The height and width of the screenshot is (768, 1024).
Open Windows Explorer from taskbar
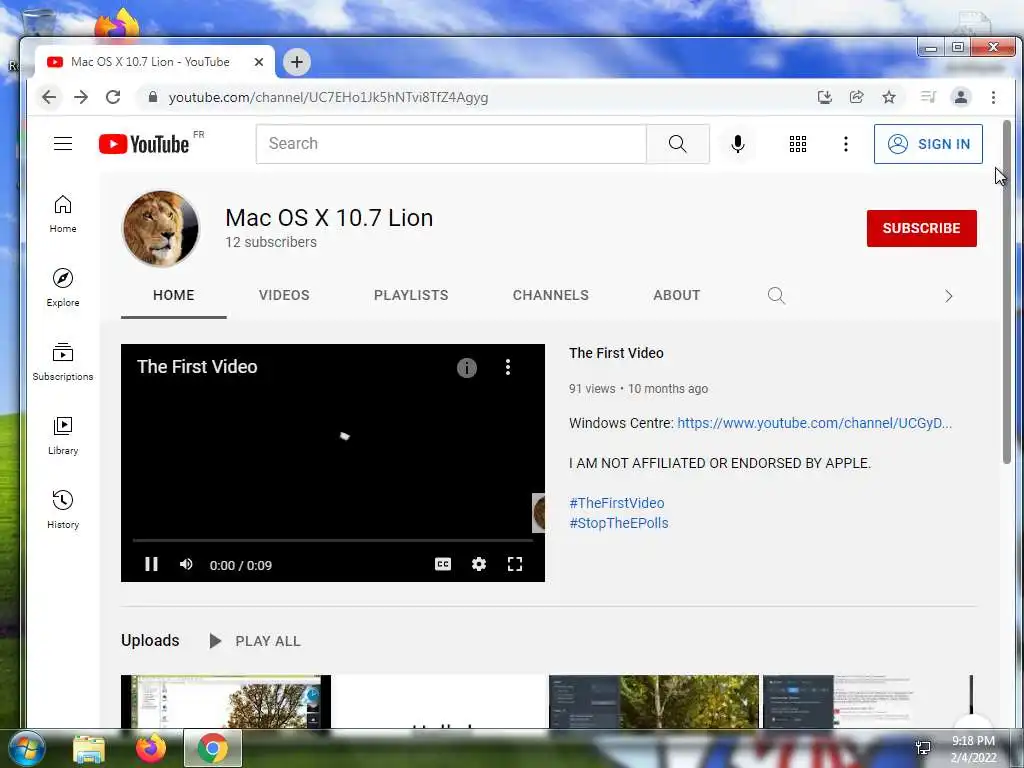click(89, 749)
